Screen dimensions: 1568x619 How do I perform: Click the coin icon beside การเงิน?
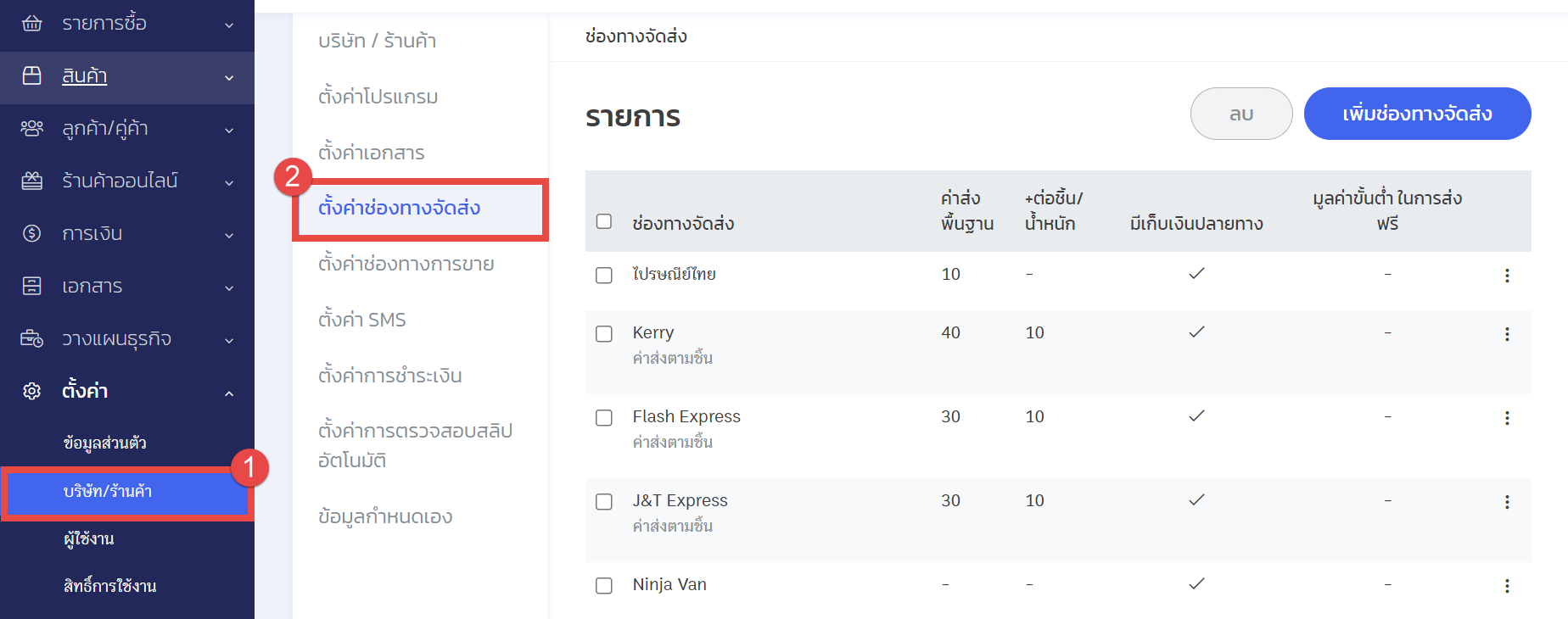[31, 233]
